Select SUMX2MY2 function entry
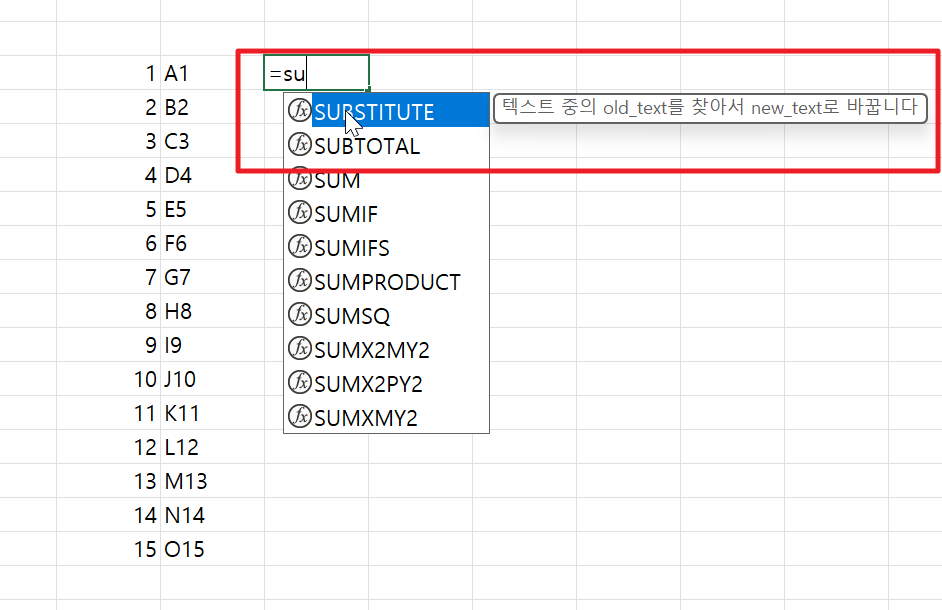This screenshot has width=942, height=610. click(x=386, y=349)
